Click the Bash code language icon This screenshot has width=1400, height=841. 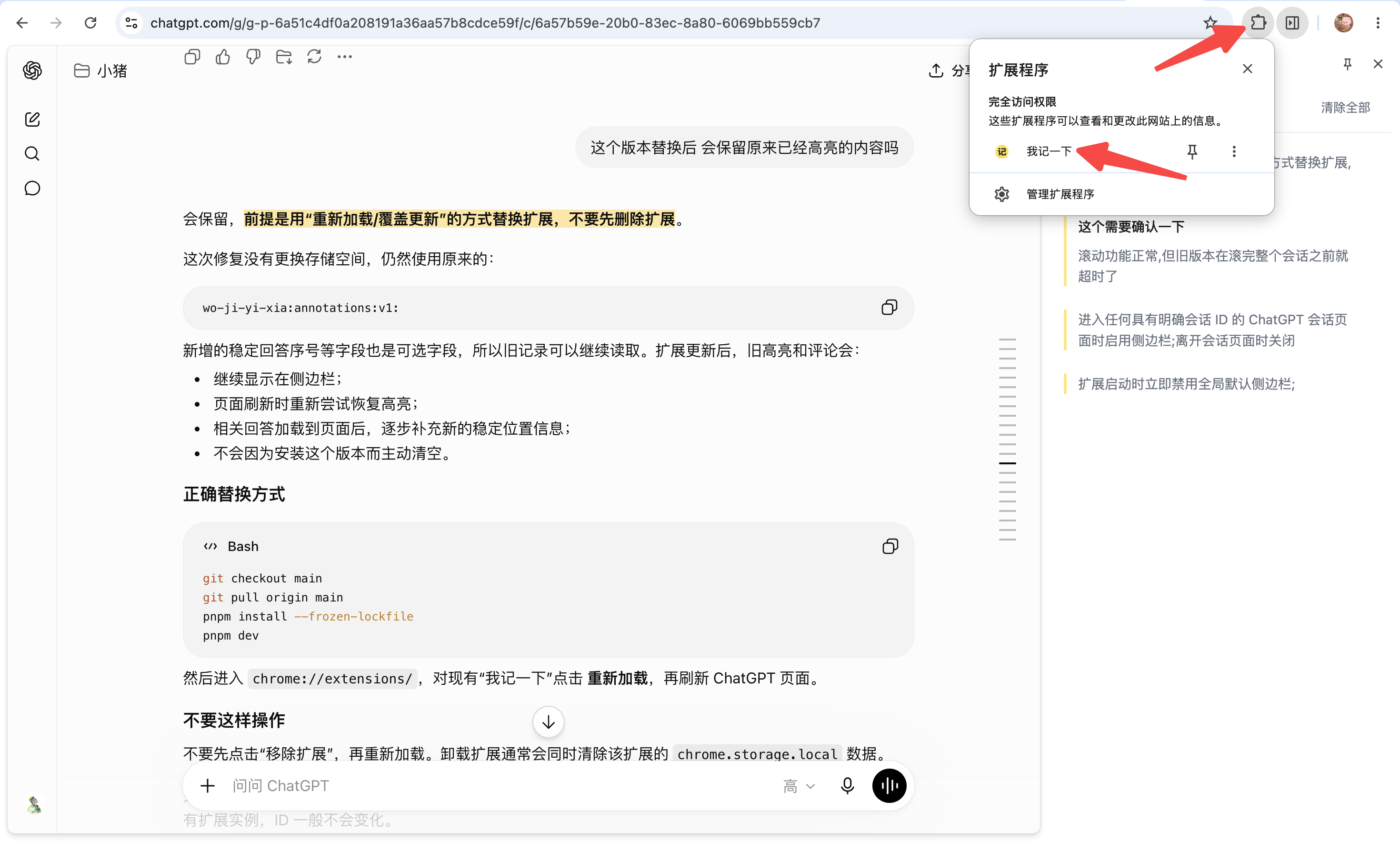tap(210, 546)
